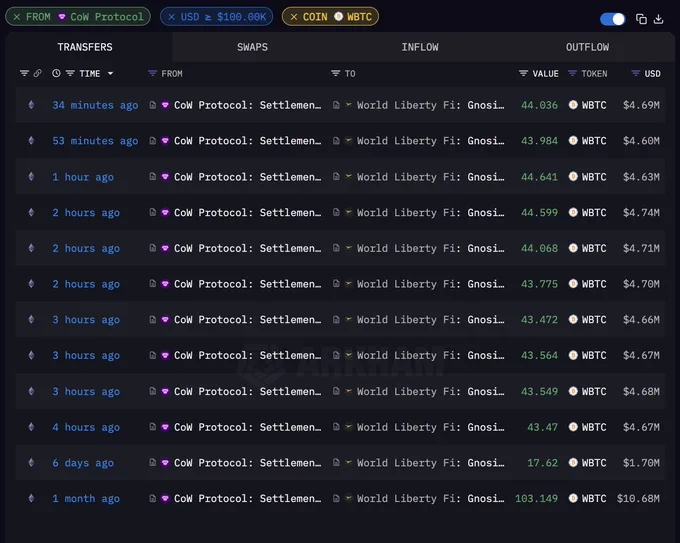Image resolution: width=680 pixels, height=543 pixels.
Task: Remove the USD ≥ $100.00K filter chip
Action: [x=172, y=17]
